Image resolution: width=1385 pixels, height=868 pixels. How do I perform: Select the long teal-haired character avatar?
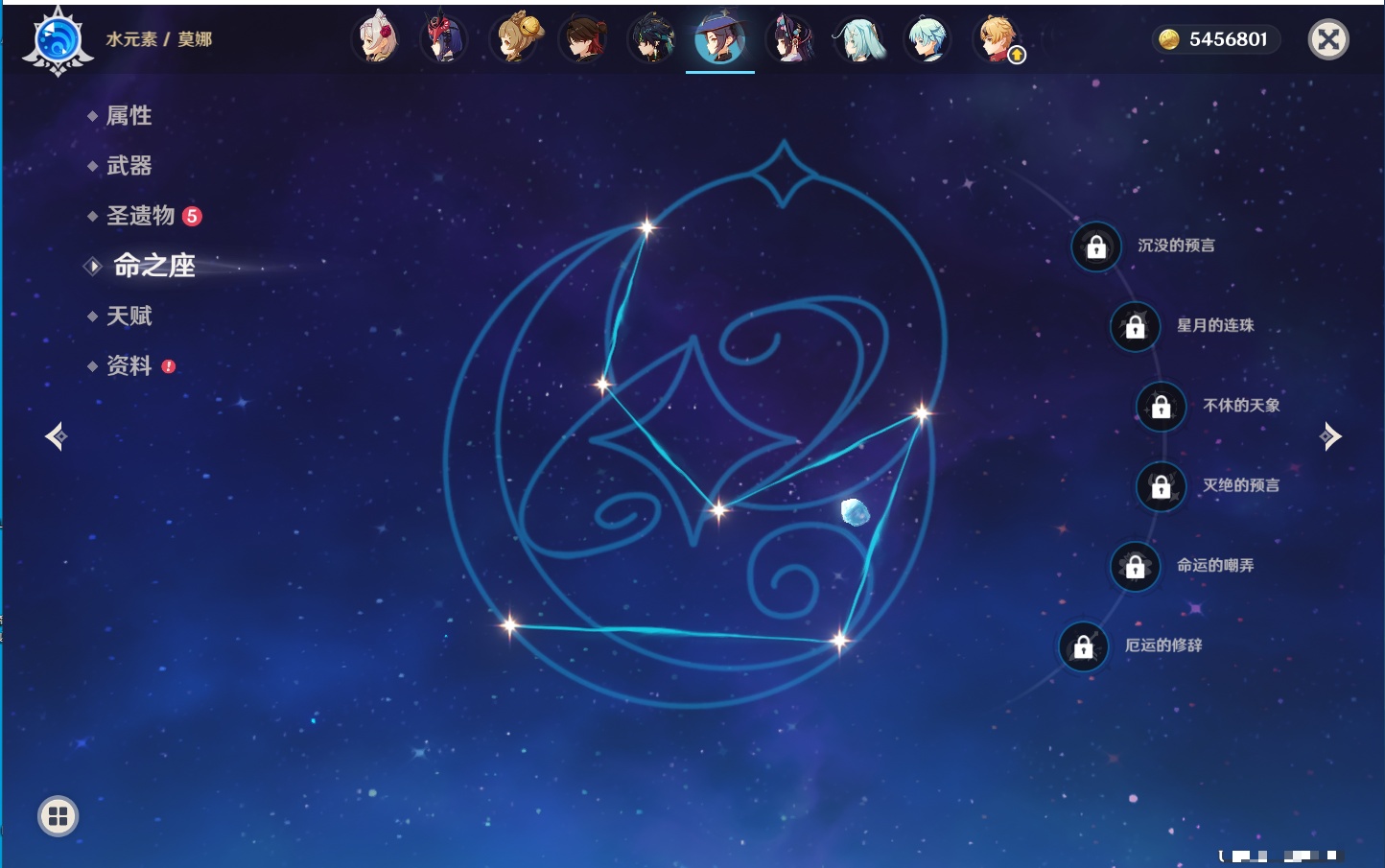(859, 39)
